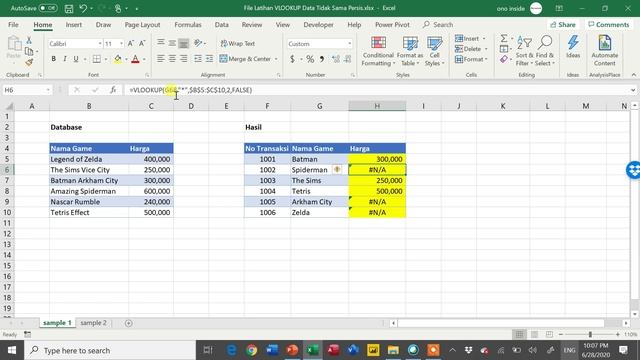Apply Percent Style format
The height and width of the screenshot is (360, 640).
(310, 59)
